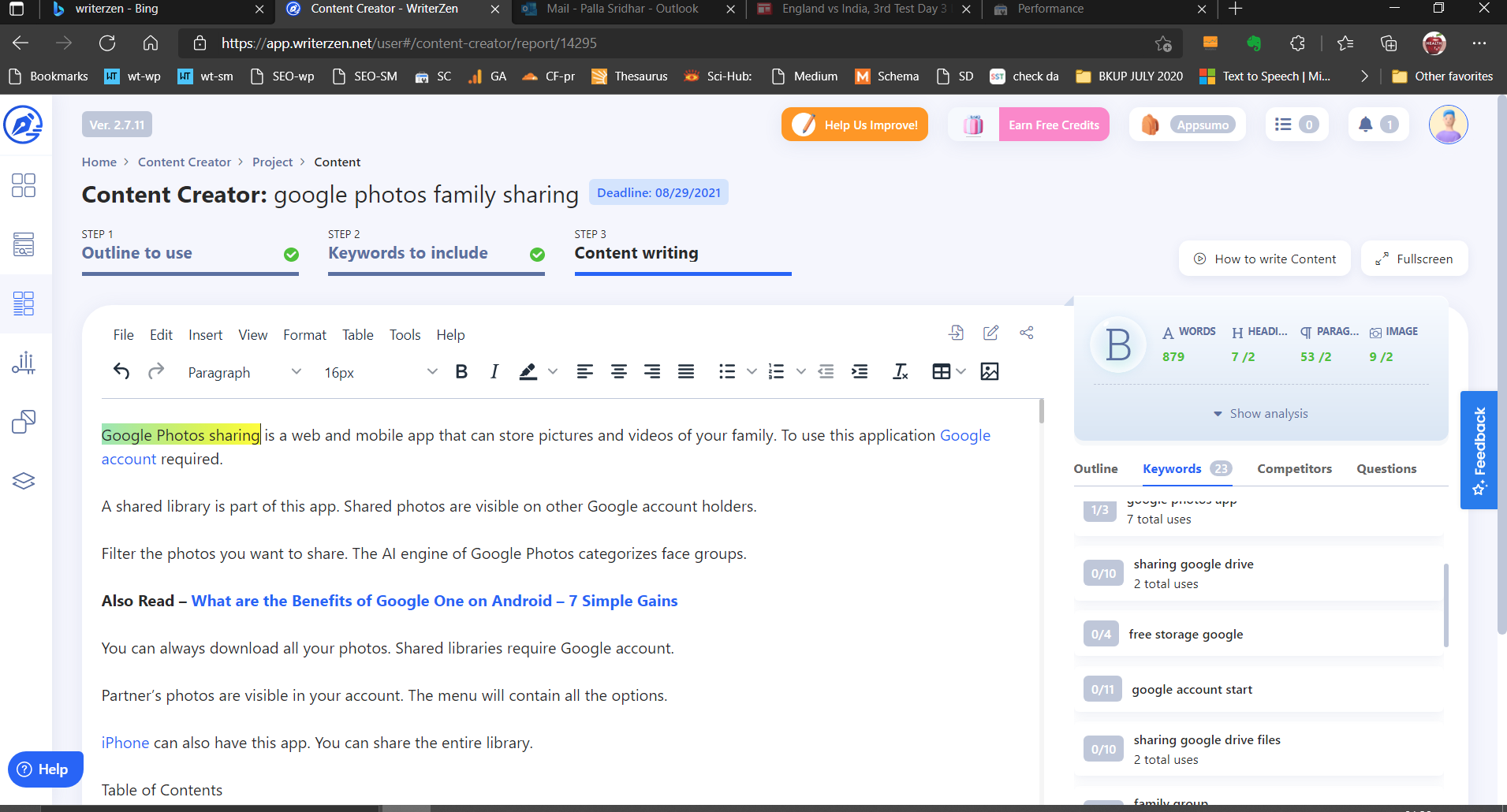
Task: Open the File menu
Action: click(124, 335)
